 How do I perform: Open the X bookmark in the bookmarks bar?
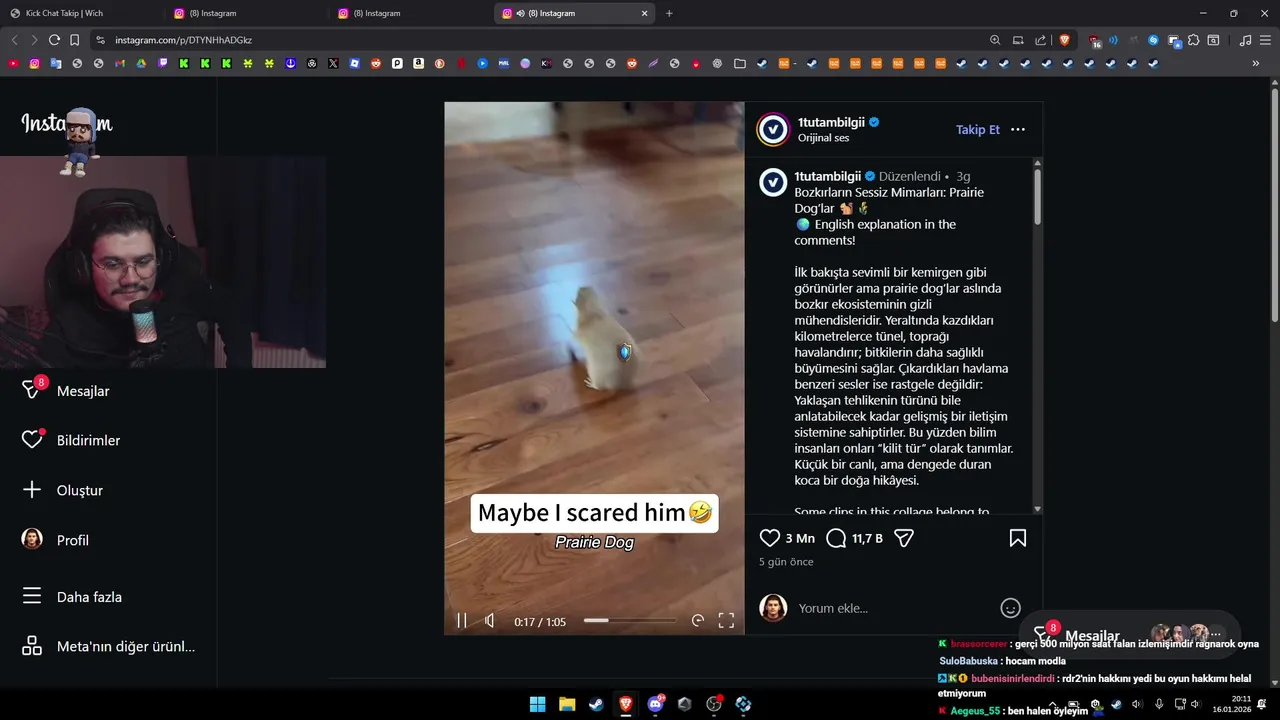coord(333,63)
